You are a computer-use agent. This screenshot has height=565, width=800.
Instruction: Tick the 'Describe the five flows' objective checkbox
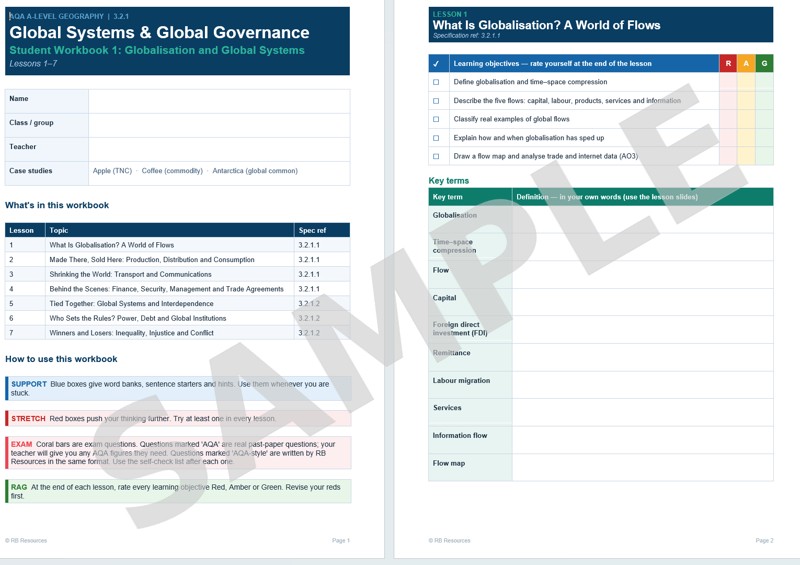(436, 101)
